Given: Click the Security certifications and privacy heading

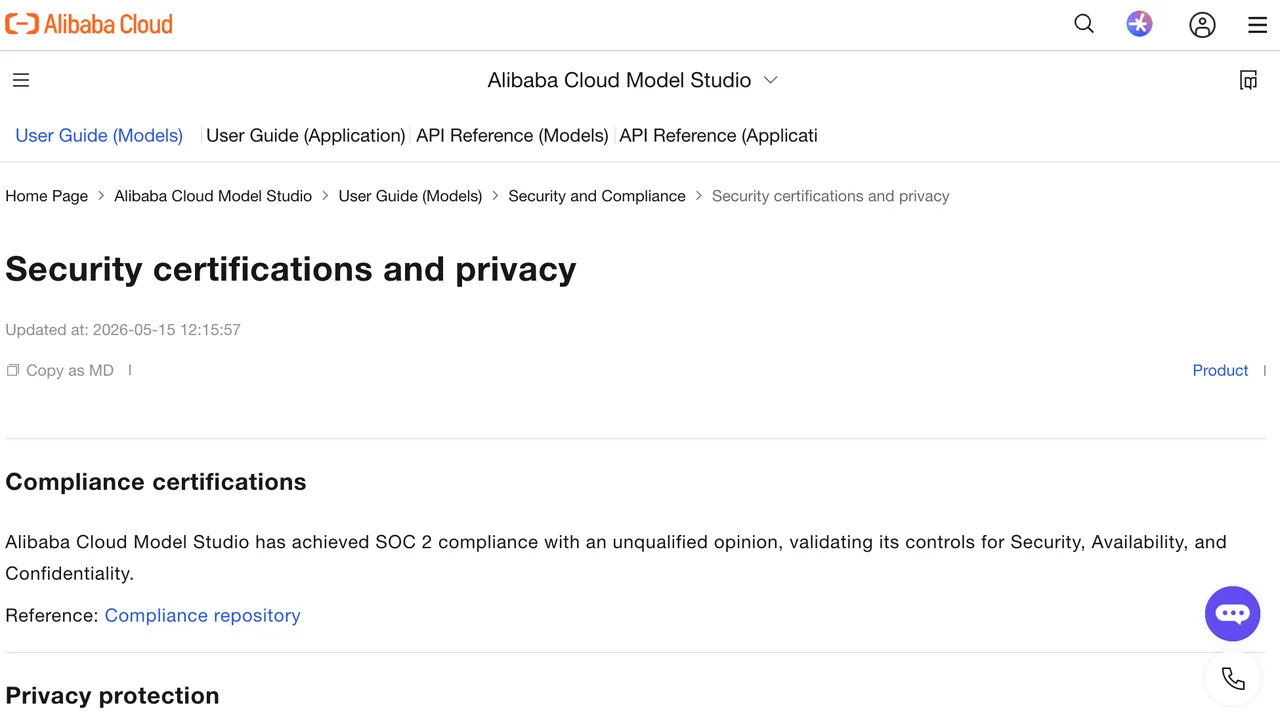Looking at the screenshot, I should tap(291, 269).
